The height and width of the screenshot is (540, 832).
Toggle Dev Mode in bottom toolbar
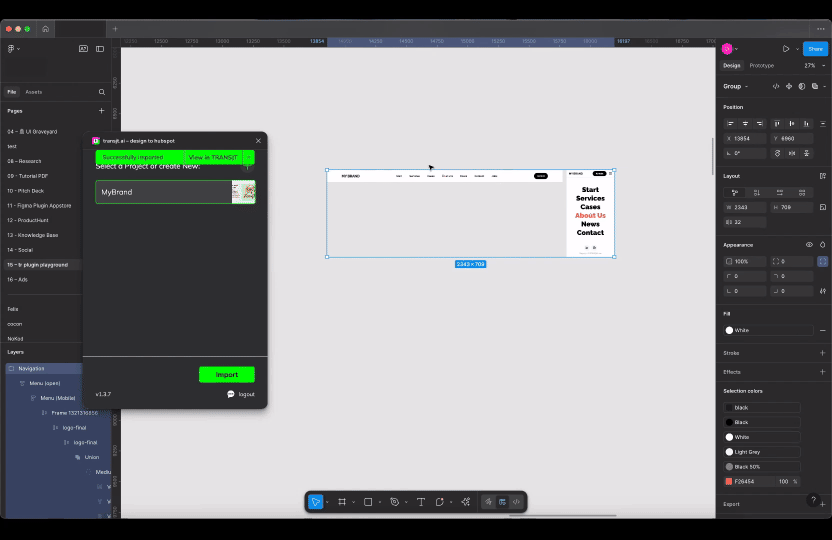516,502
